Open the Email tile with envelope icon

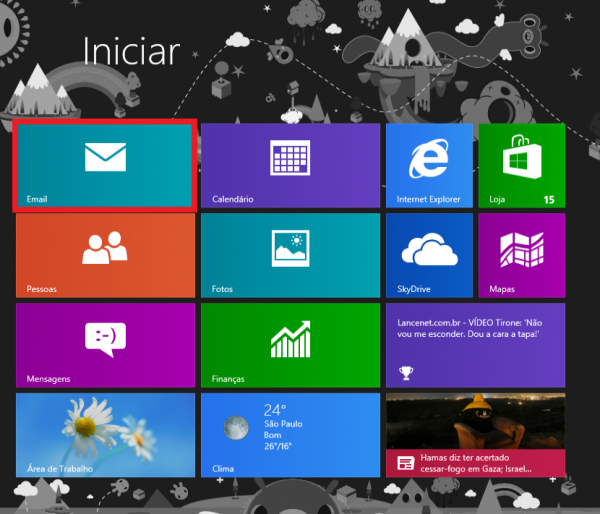105,165
